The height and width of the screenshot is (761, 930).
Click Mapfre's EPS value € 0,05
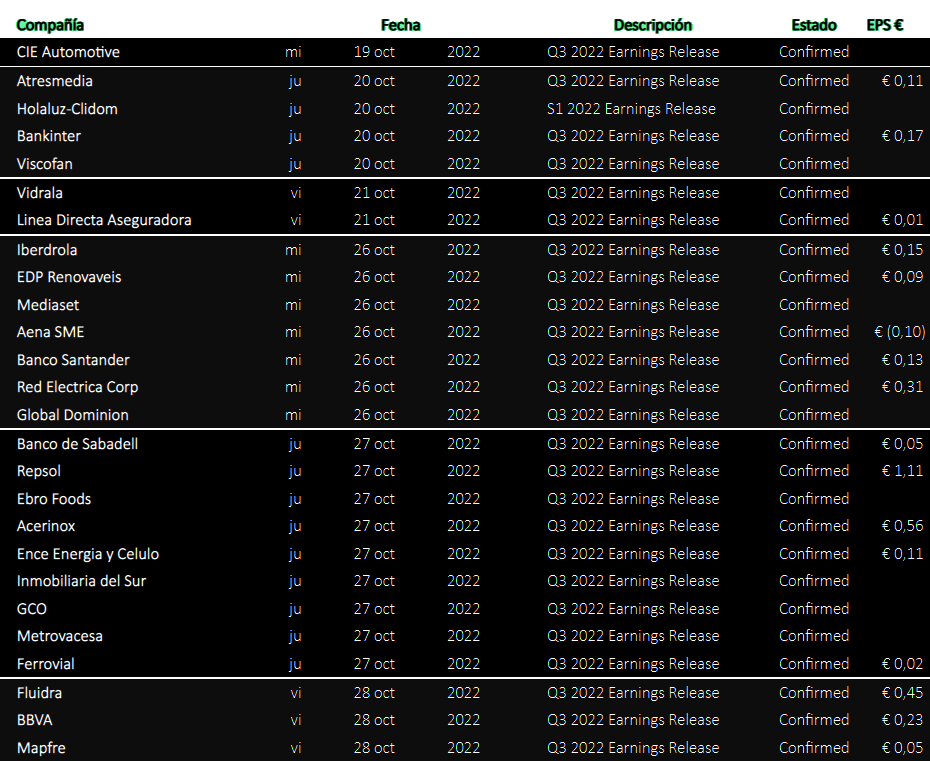tap(902, 748)
